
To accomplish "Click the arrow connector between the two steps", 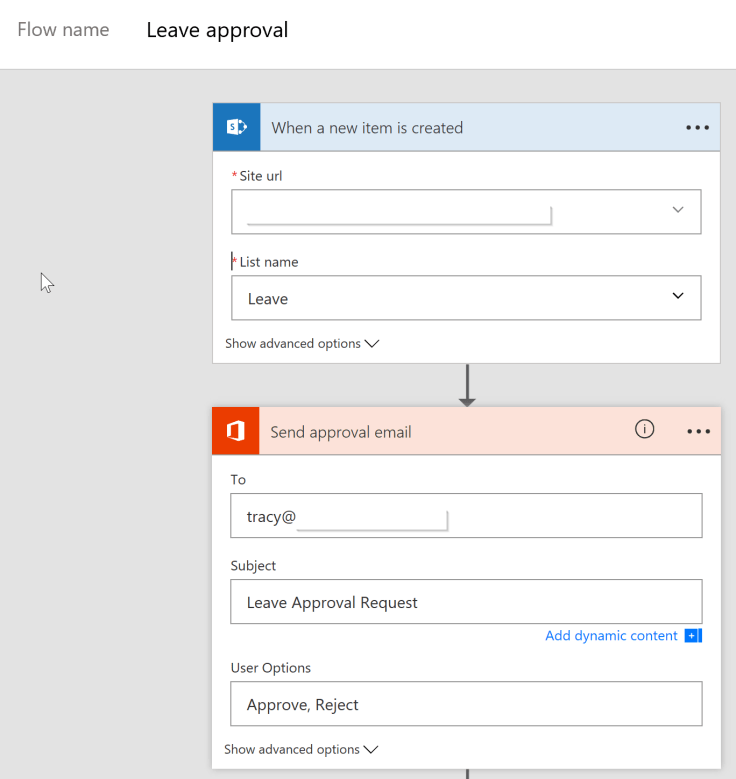I will (x=467, y=385).
